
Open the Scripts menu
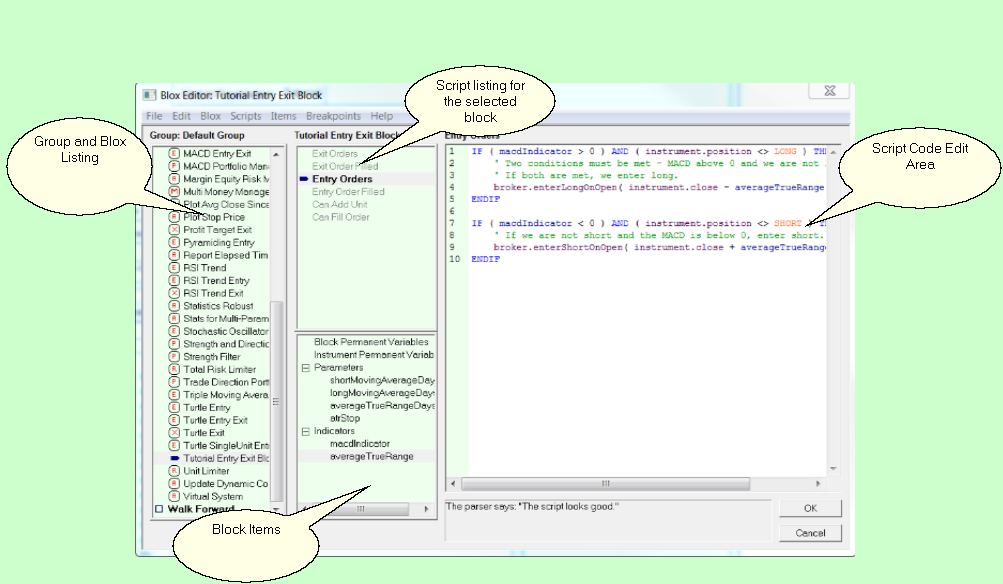[x=246, y=116]
